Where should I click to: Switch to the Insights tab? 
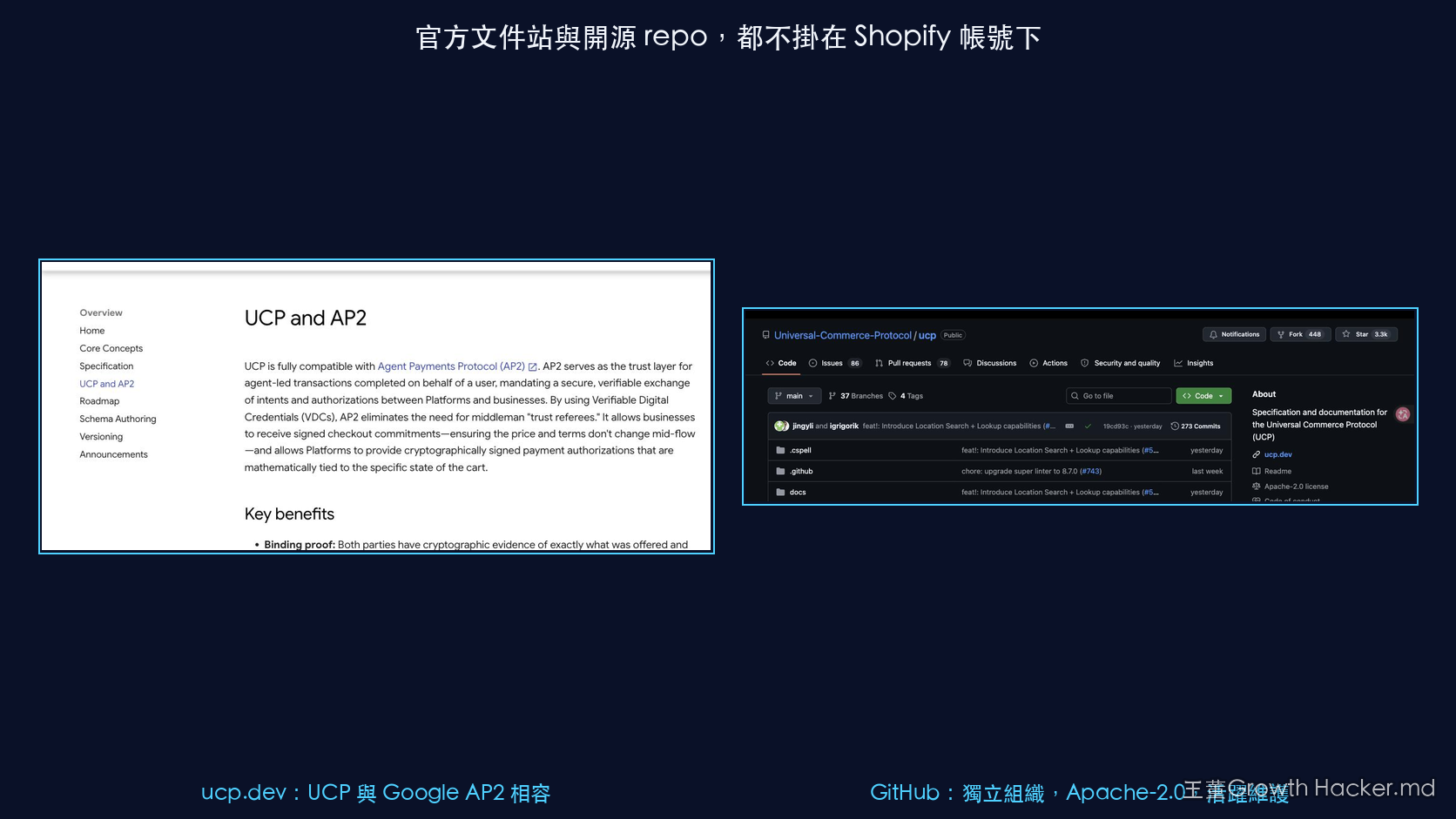pos(1193,363)
